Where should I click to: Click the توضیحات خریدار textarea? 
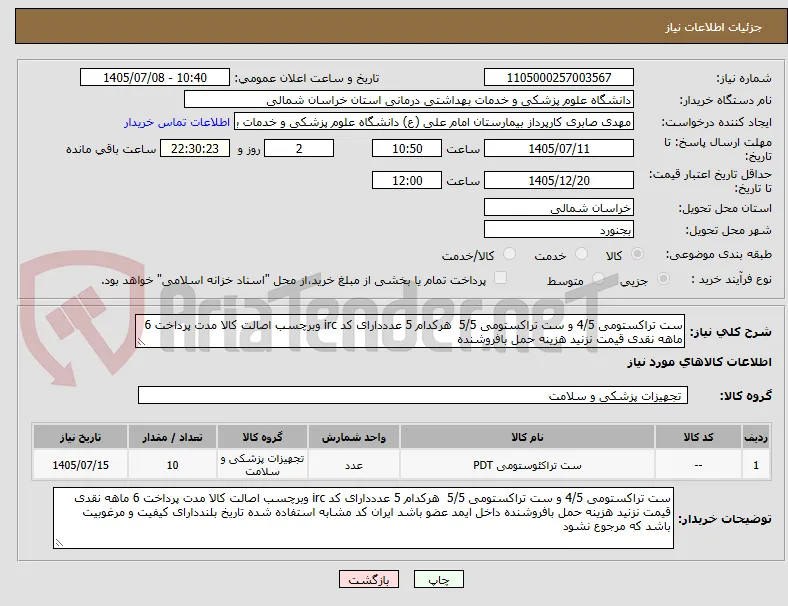[363, 518]
